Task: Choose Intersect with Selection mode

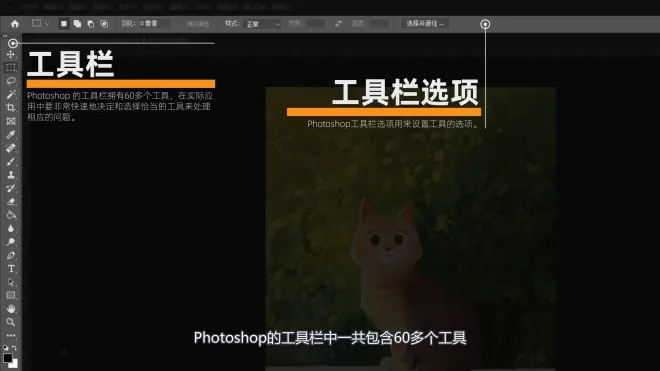Action: click(x=104, y=24)
